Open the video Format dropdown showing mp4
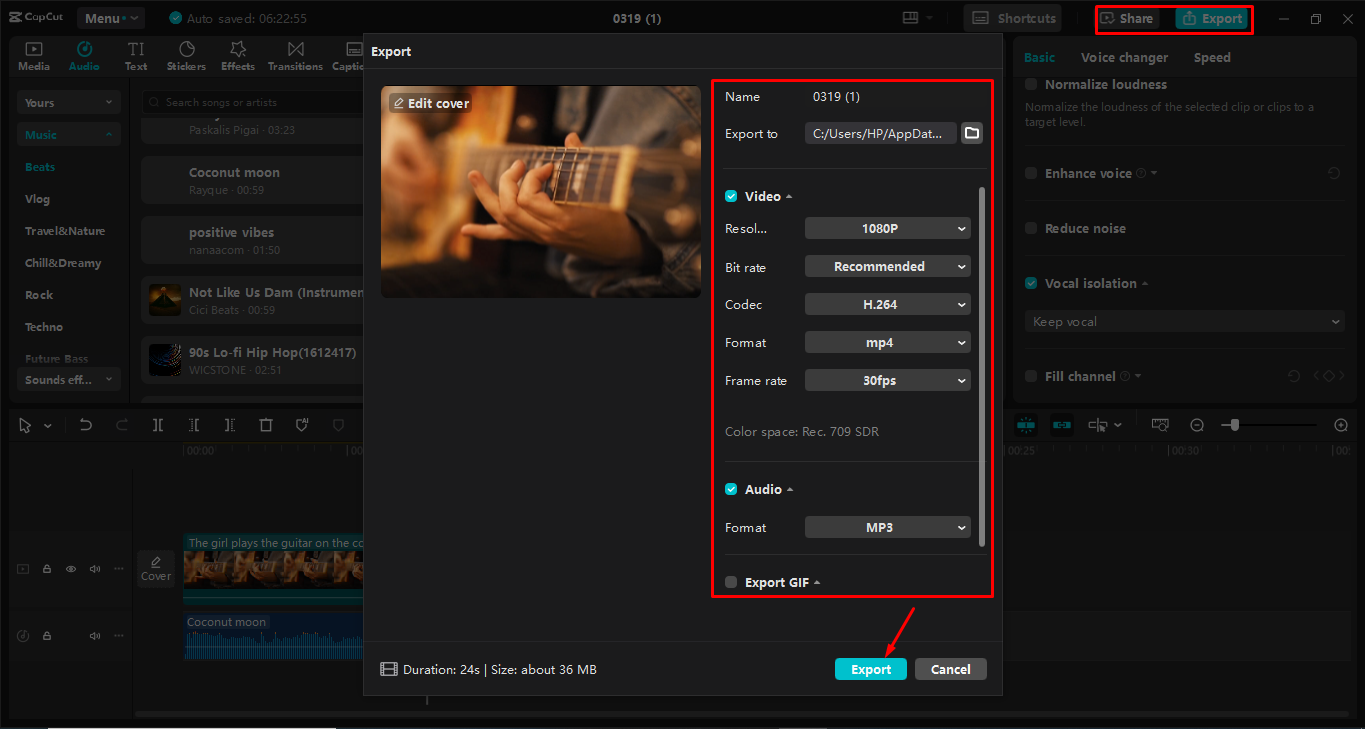 (x=888, y=342)
